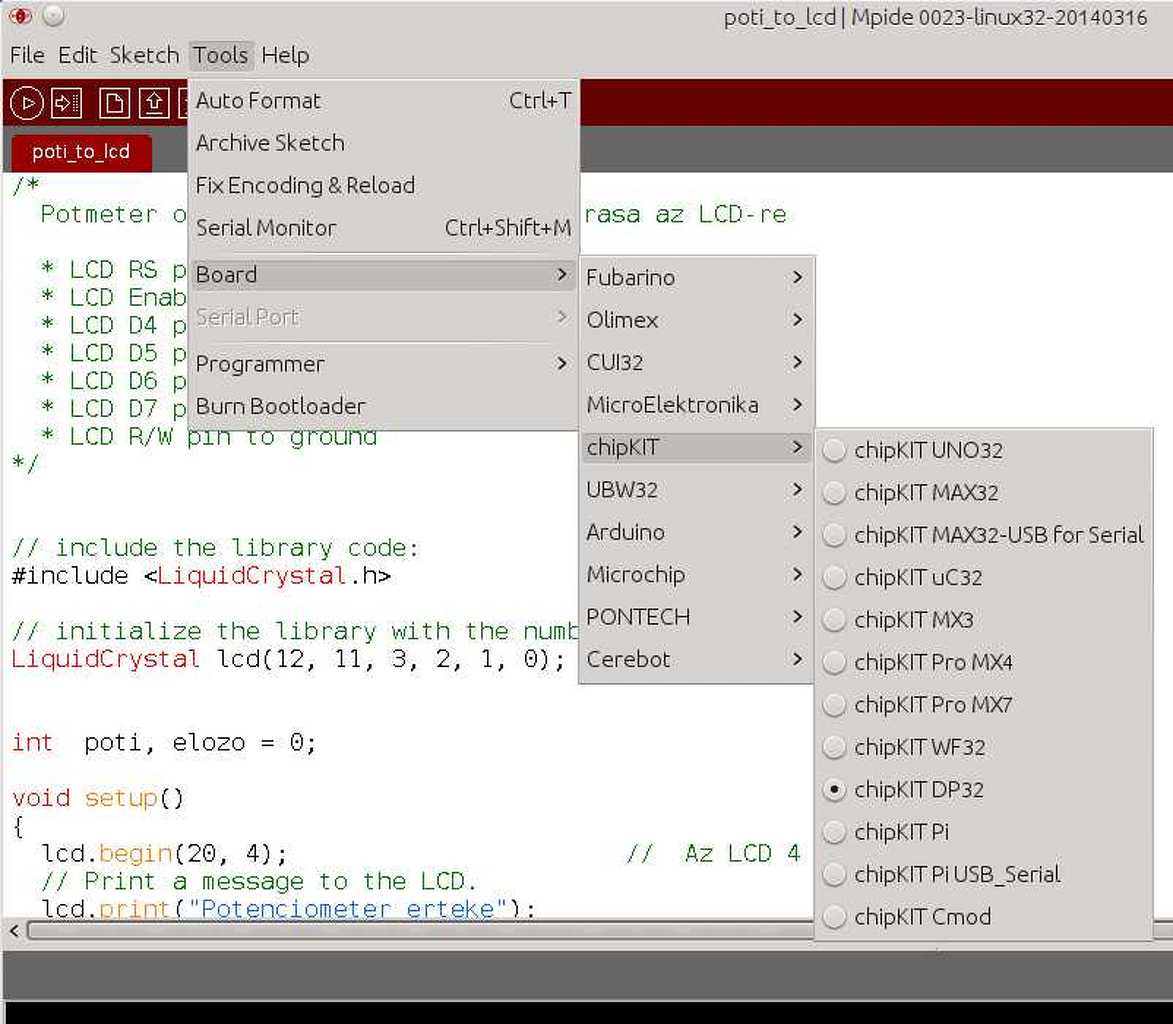
Task: Select chipKIT Pro MX4 board
Action: [x=982, y=662]
